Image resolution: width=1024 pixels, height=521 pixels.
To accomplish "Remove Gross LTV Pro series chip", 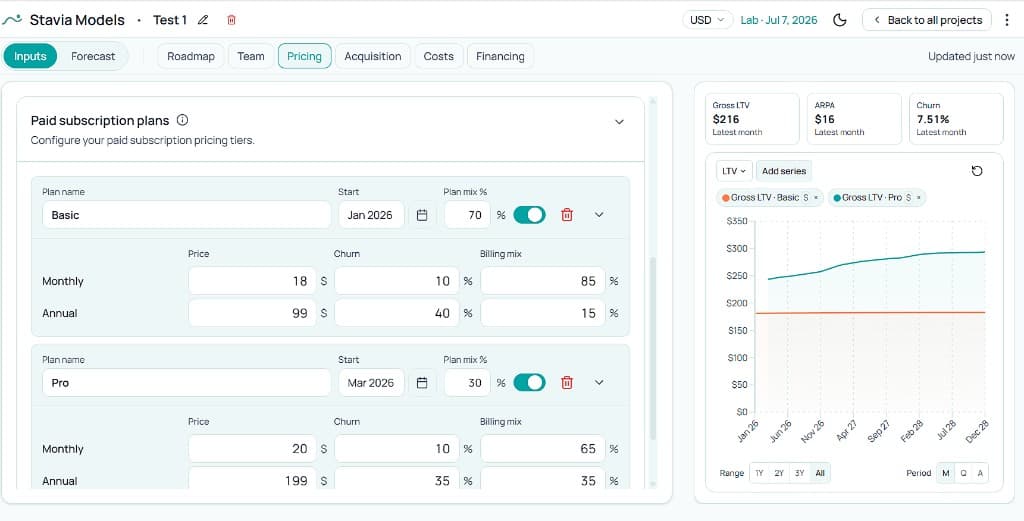I will tap(918, 197).
